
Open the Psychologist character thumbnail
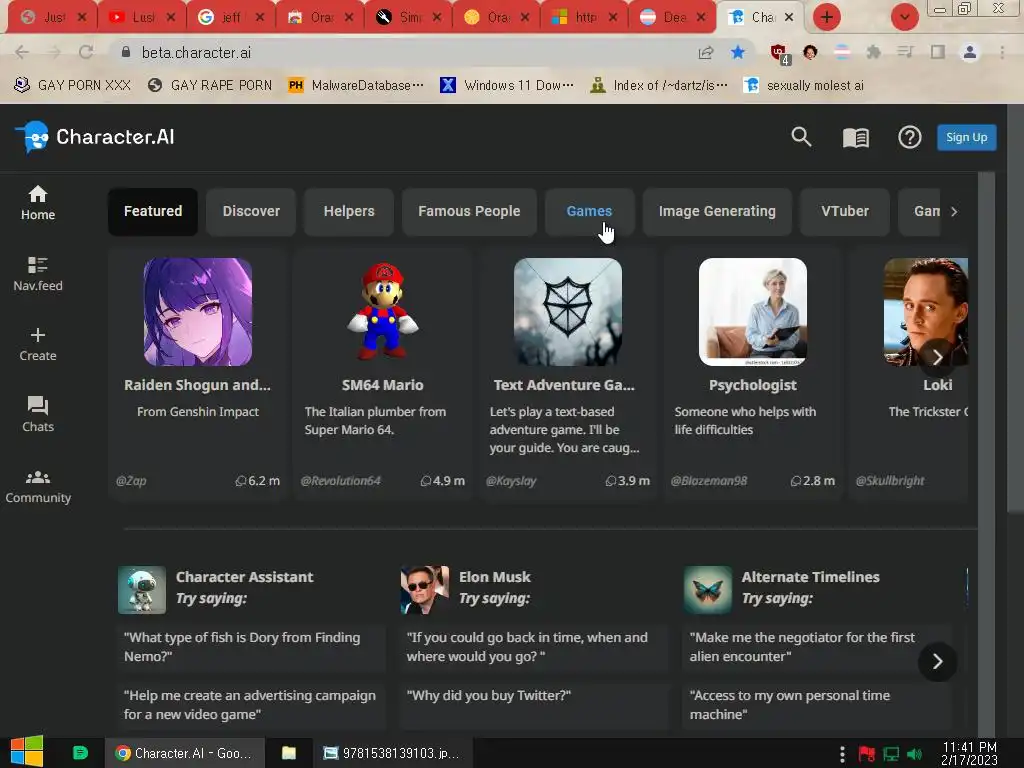[753, 312]
